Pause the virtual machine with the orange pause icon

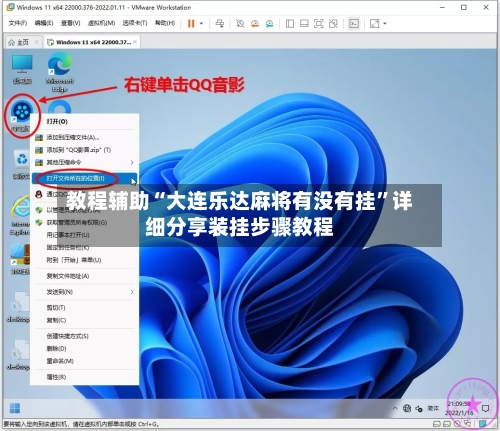[x=191, y=23]
